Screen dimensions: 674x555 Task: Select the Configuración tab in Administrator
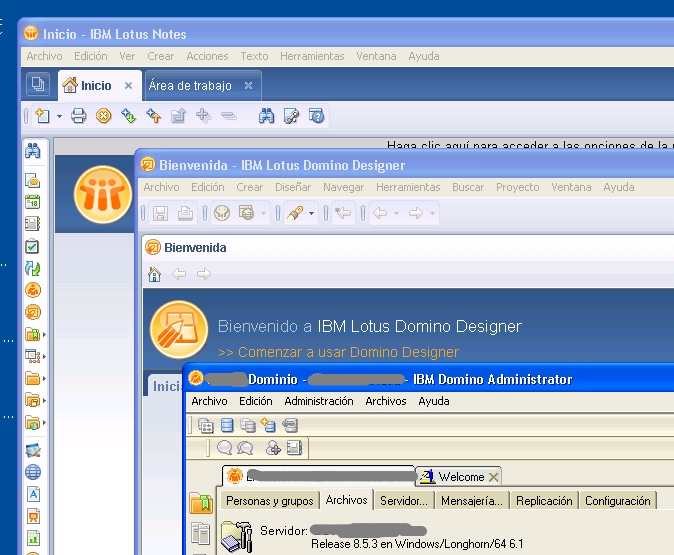(x=617, y=501)
